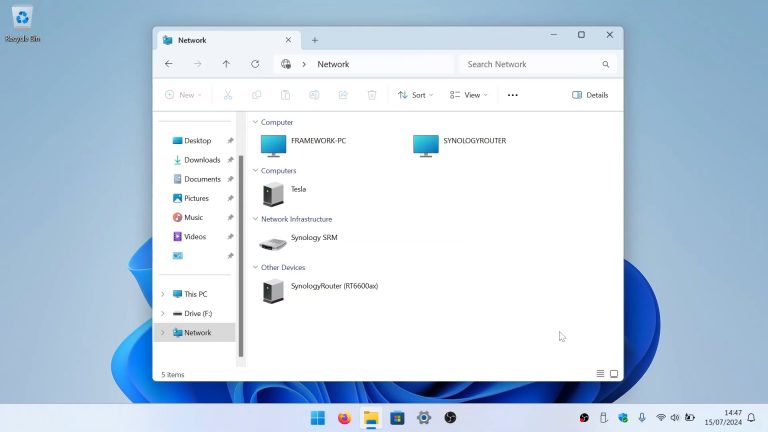Screen dimensions: 768x432
Task: Click the File Explorer taskbar icon
Action: click(x=371, y=418)
